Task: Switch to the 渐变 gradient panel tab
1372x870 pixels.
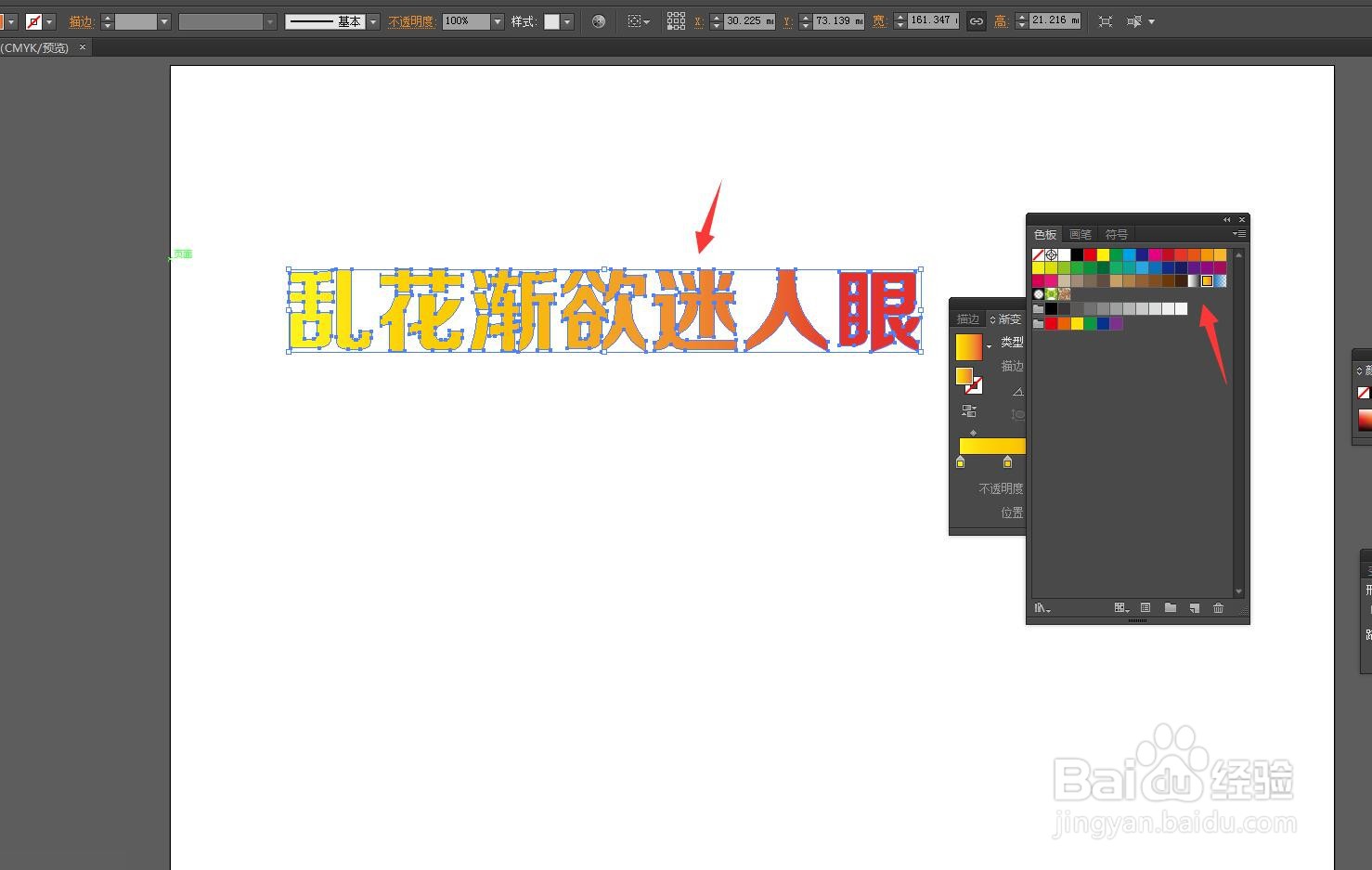Action: 1006,318
